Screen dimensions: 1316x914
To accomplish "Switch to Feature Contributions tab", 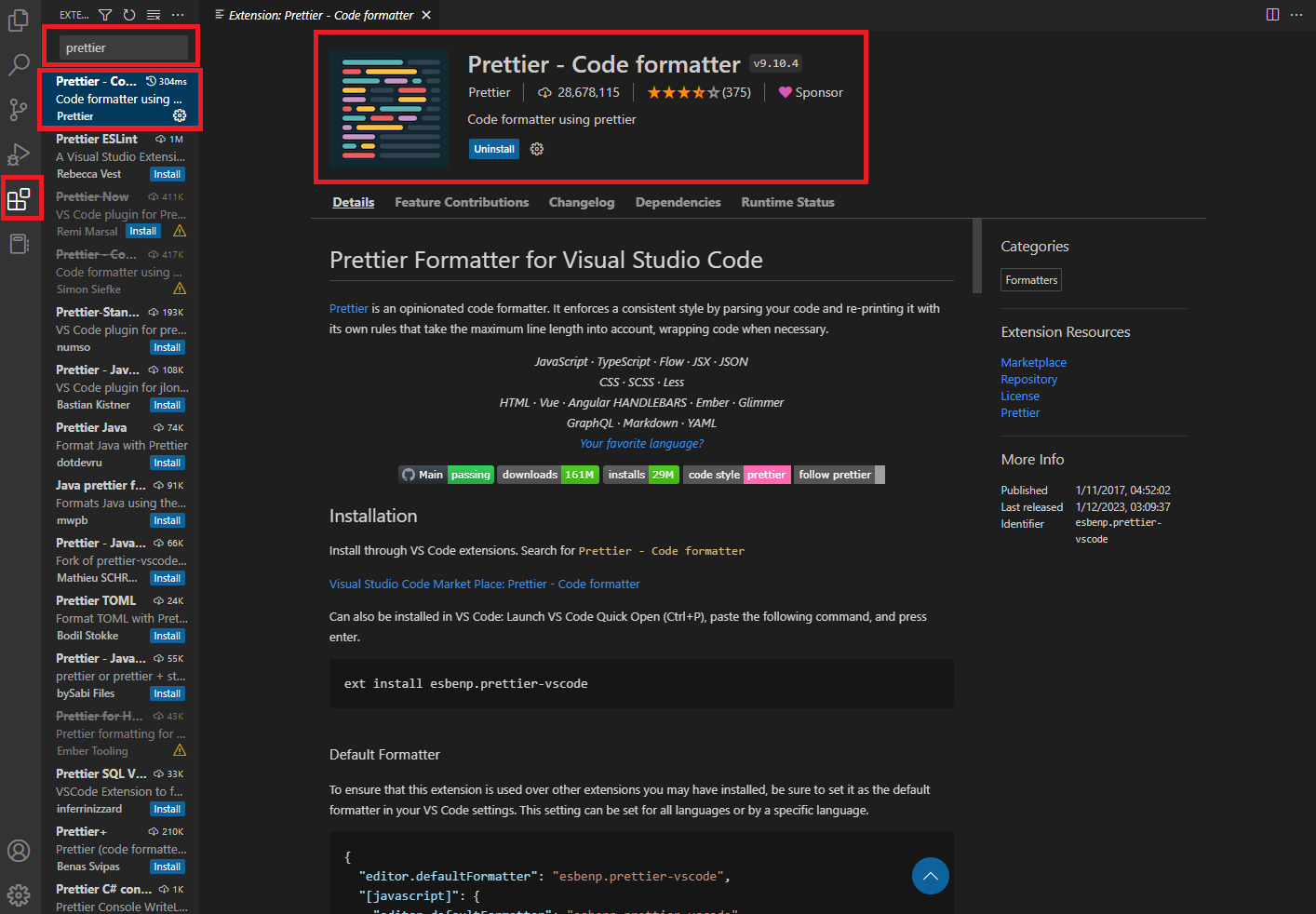I will [462, 202].
